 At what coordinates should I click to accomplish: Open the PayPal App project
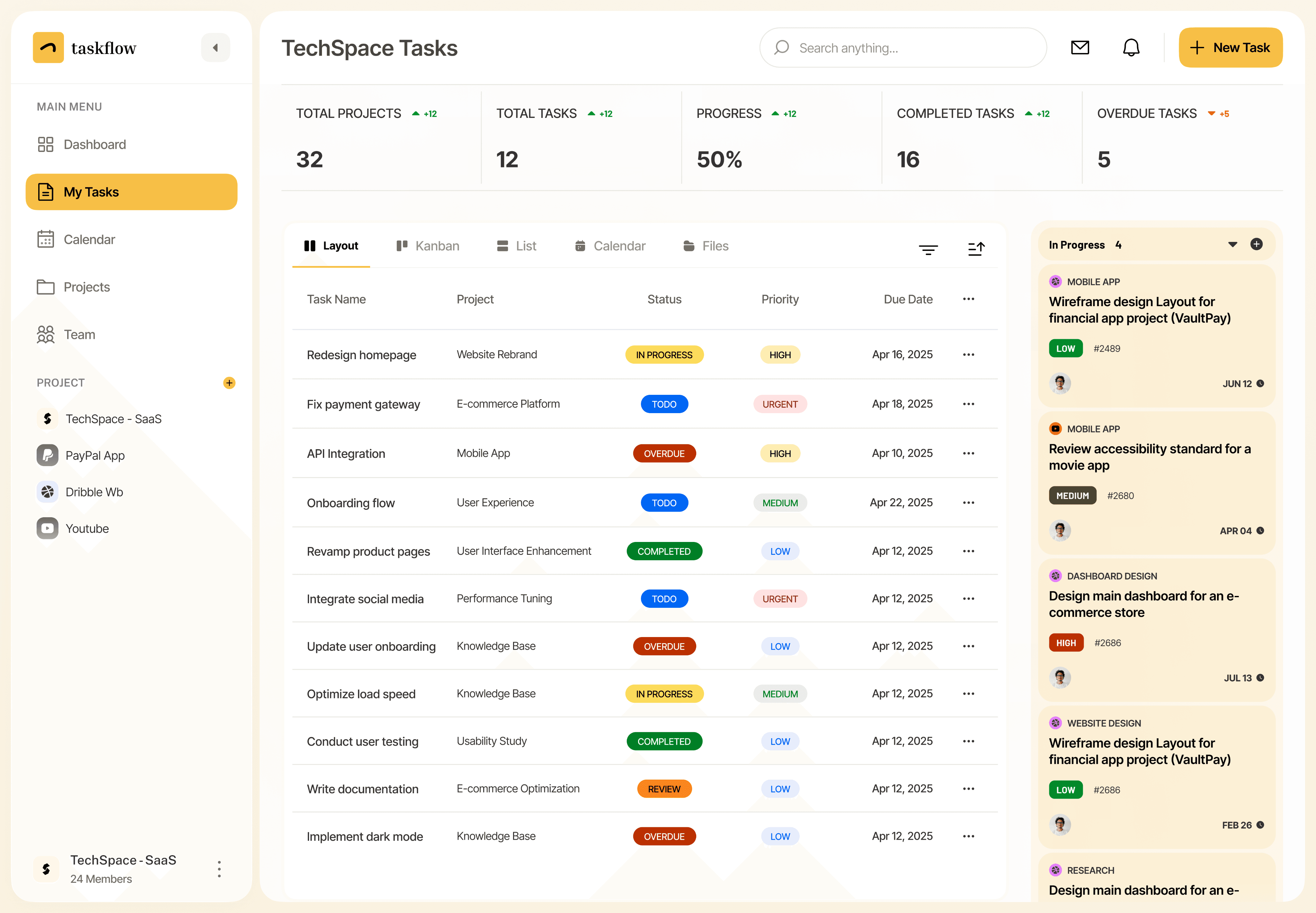click(x=94, y=455)
